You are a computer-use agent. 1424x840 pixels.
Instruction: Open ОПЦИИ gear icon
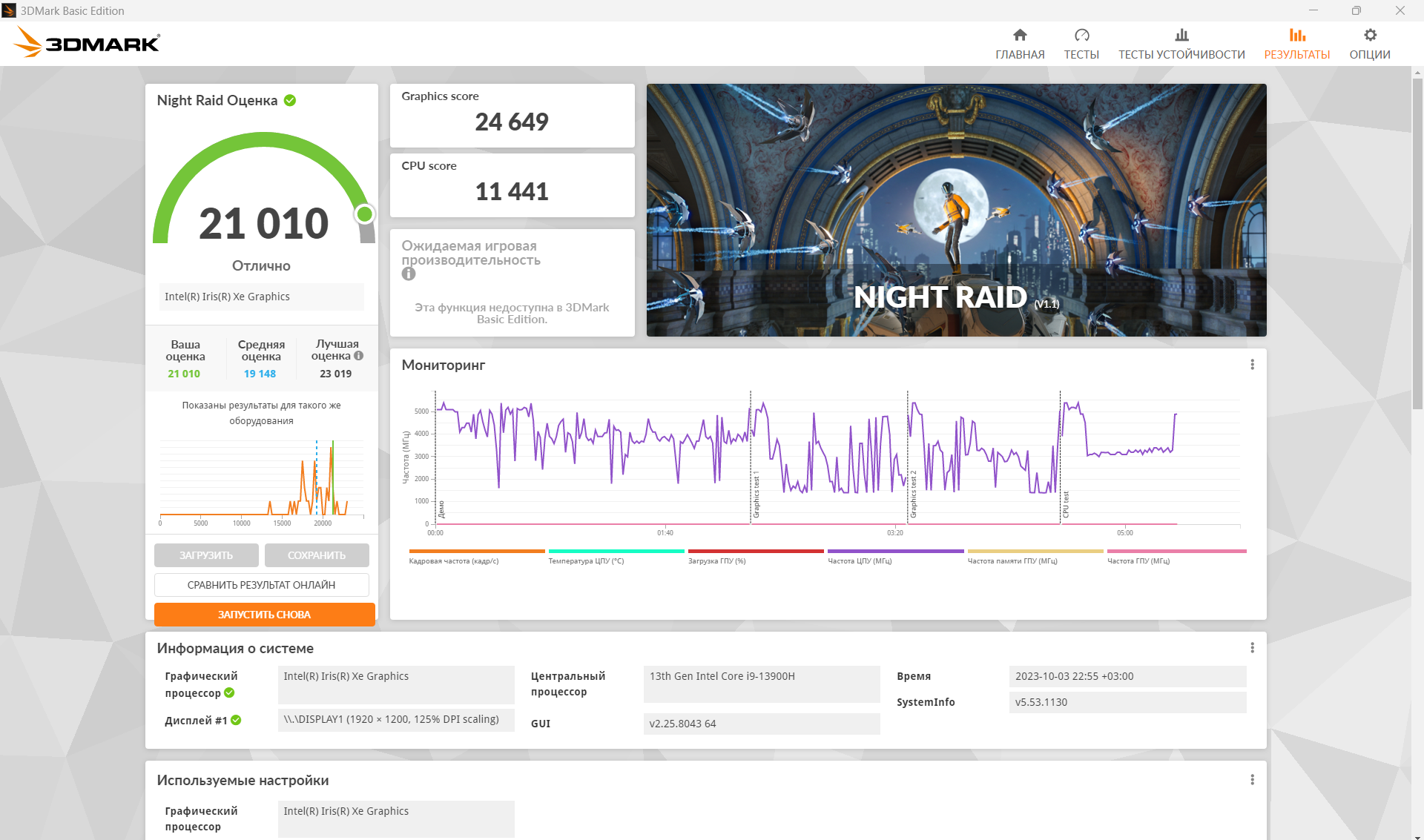click(1370, 35)
